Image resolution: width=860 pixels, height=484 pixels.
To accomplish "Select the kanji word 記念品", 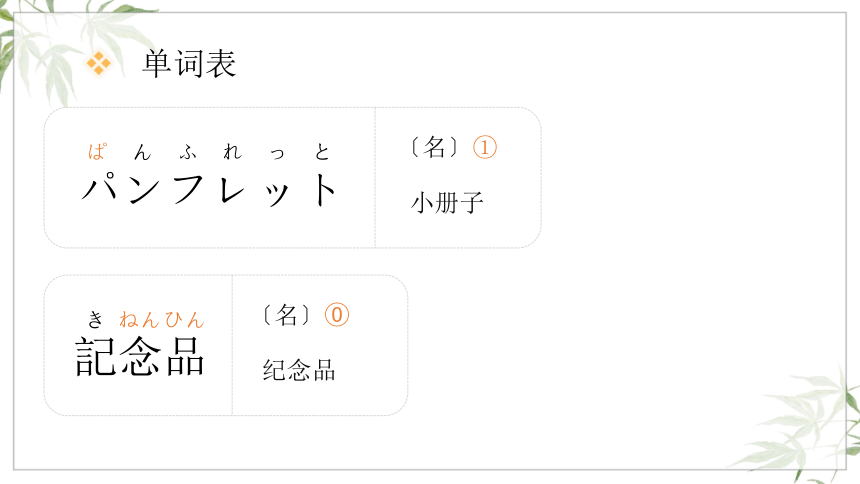I will 139,357.
